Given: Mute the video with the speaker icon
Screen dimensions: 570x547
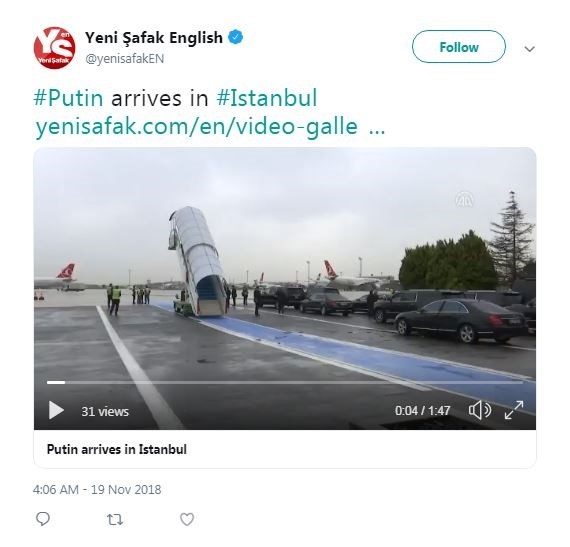Looking at the screenshot, I should pos(480,410).
